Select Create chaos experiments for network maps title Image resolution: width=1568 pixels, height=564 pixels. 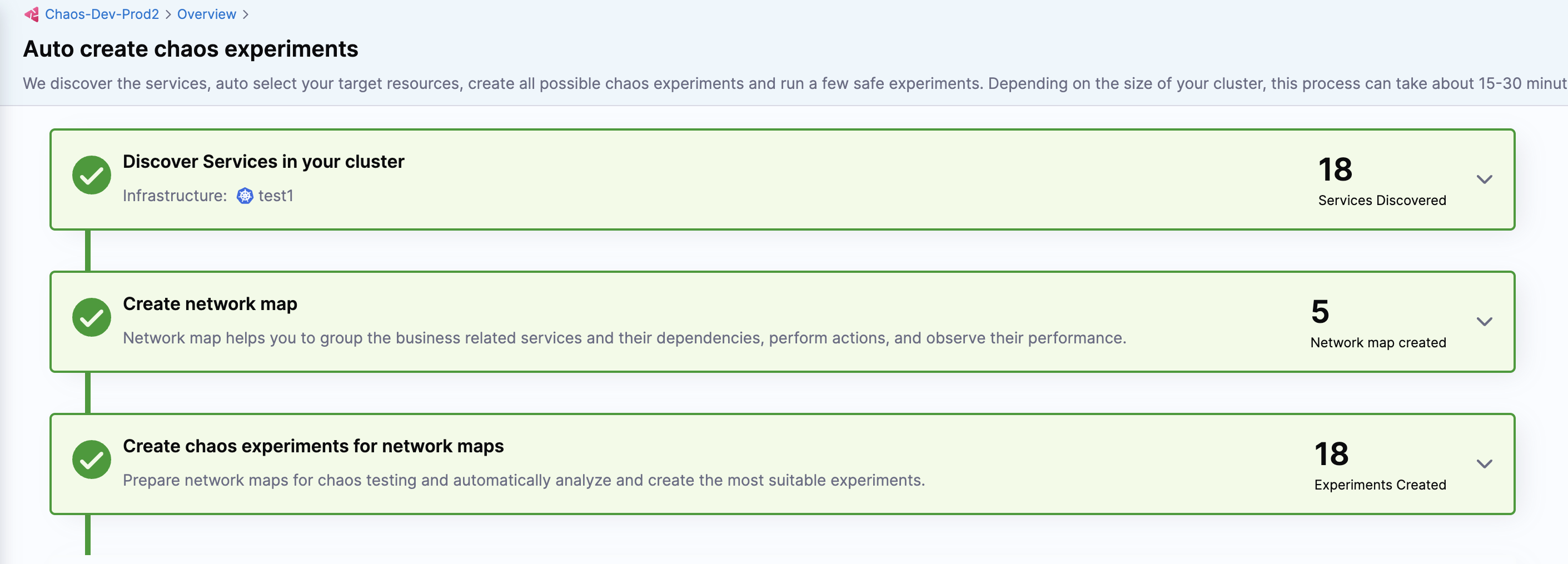pyautogui.click(x=313, y=446)
